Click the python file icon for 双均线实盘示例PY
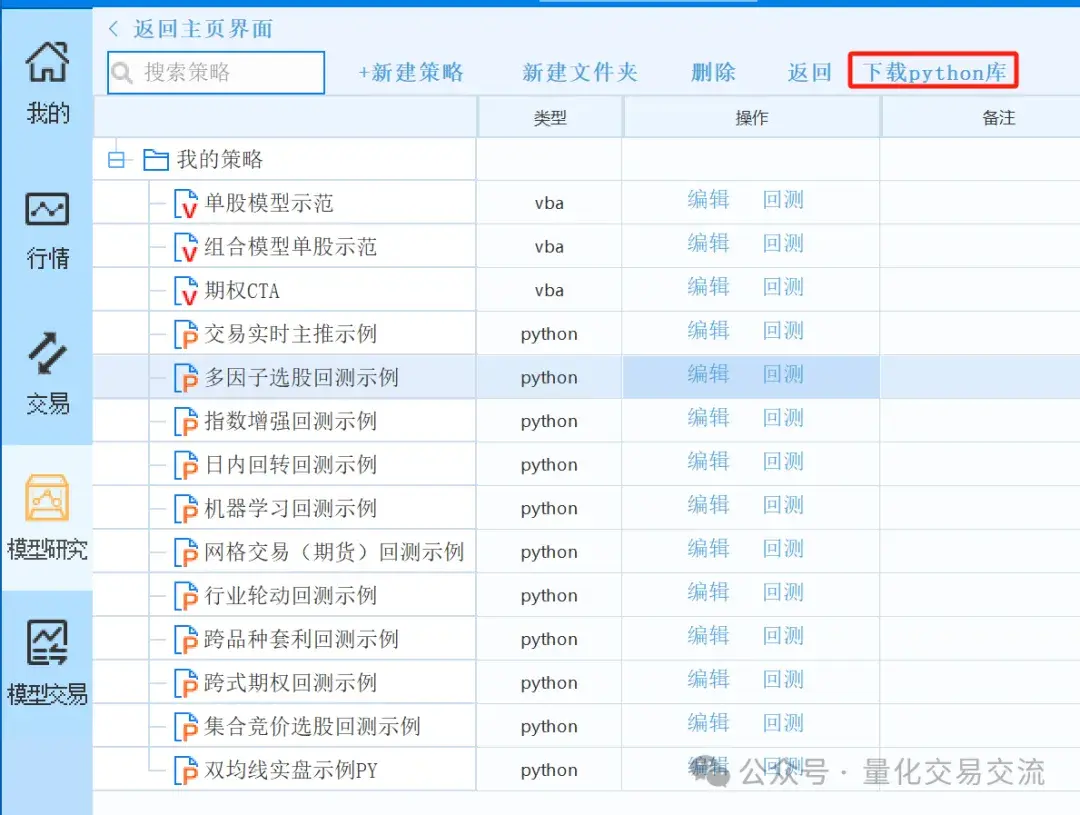 point(186,770)
